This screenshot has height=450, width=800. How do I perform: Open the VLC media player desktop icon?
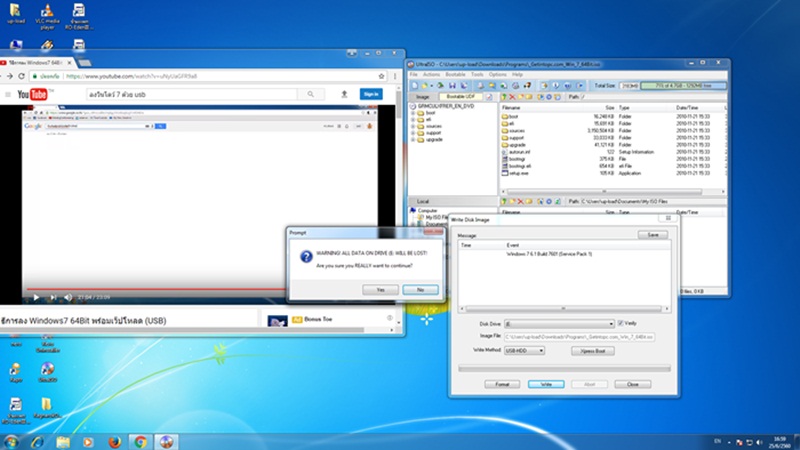[x=47, y=15]
